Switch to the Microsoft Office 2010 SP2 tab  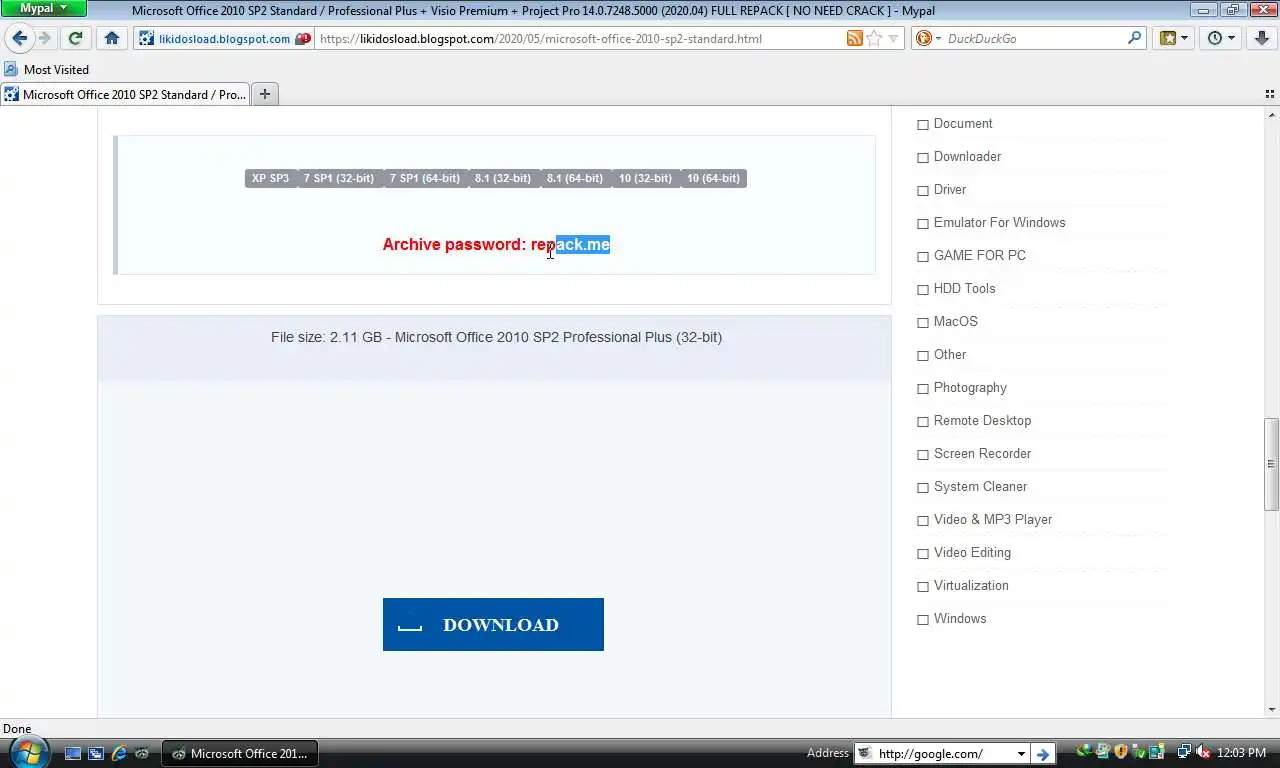(x=125, y=94)
